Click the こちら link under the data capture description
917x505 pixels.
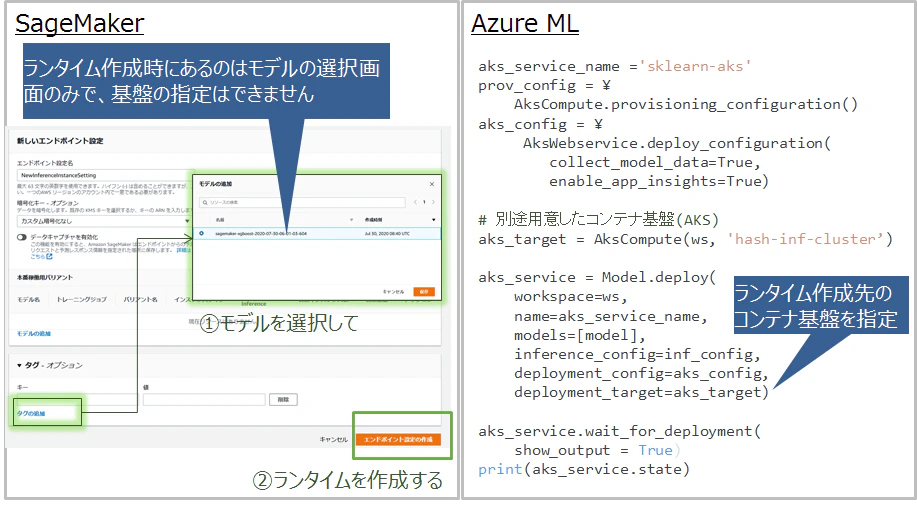point(37,257)
